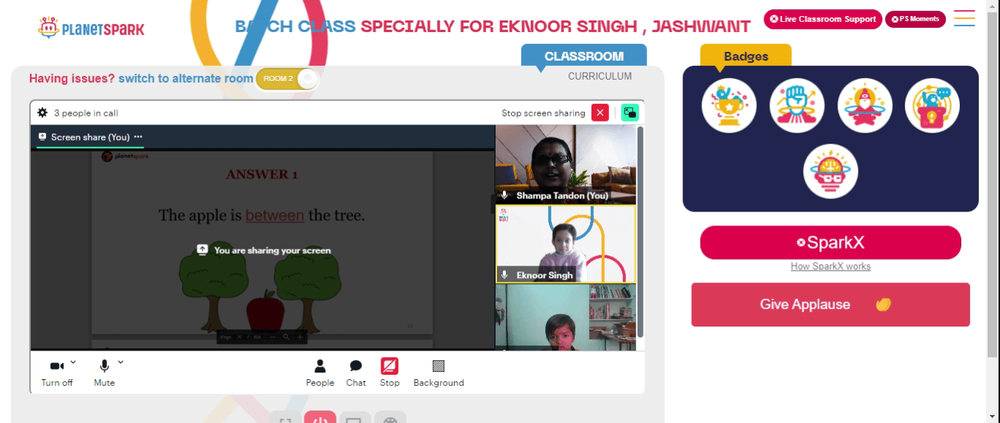Click the shared PDF page number field
The height and width of the screenshot is (423, 1000).
coord(240,337)
